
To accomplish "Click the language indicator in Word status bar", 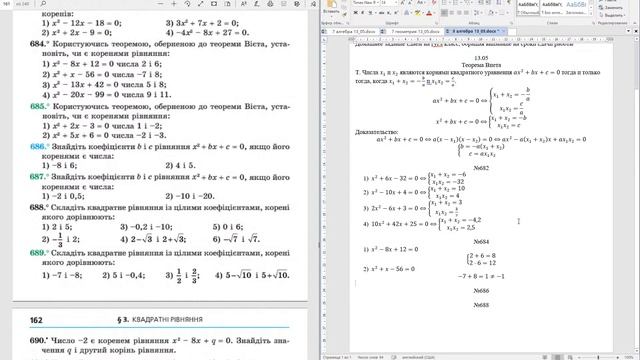I will point(418,357).
